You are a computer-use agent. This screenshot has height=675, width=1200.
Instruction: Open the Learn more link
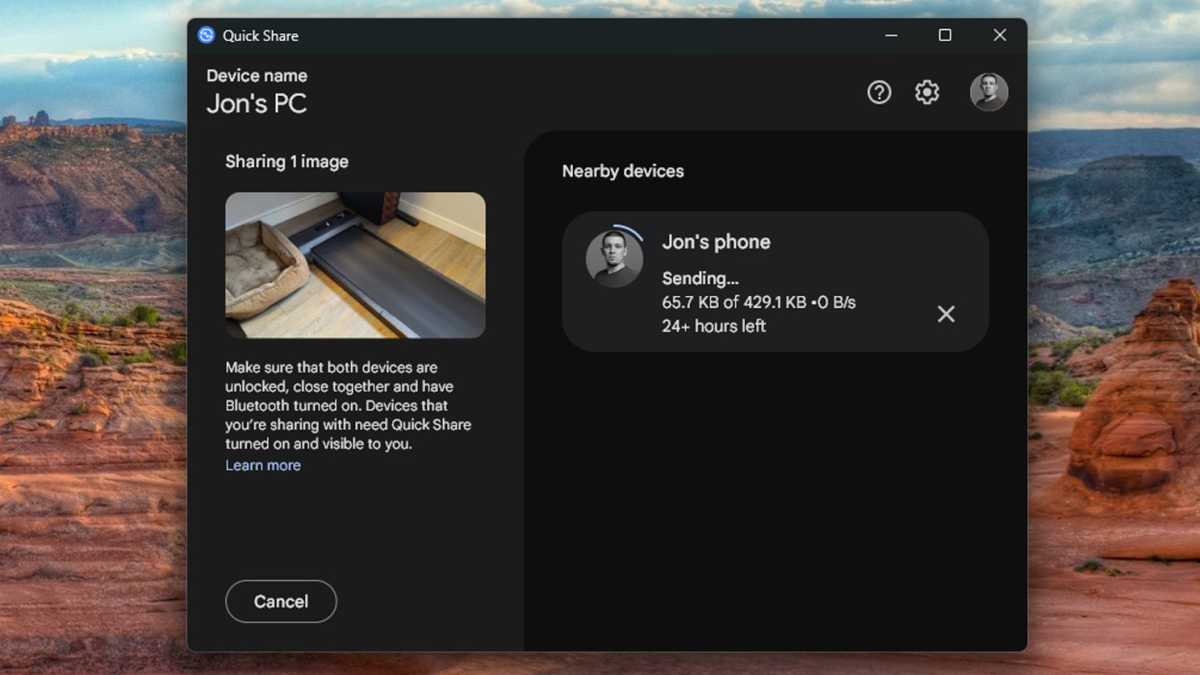pyautogui.click(x=262, y=465)
